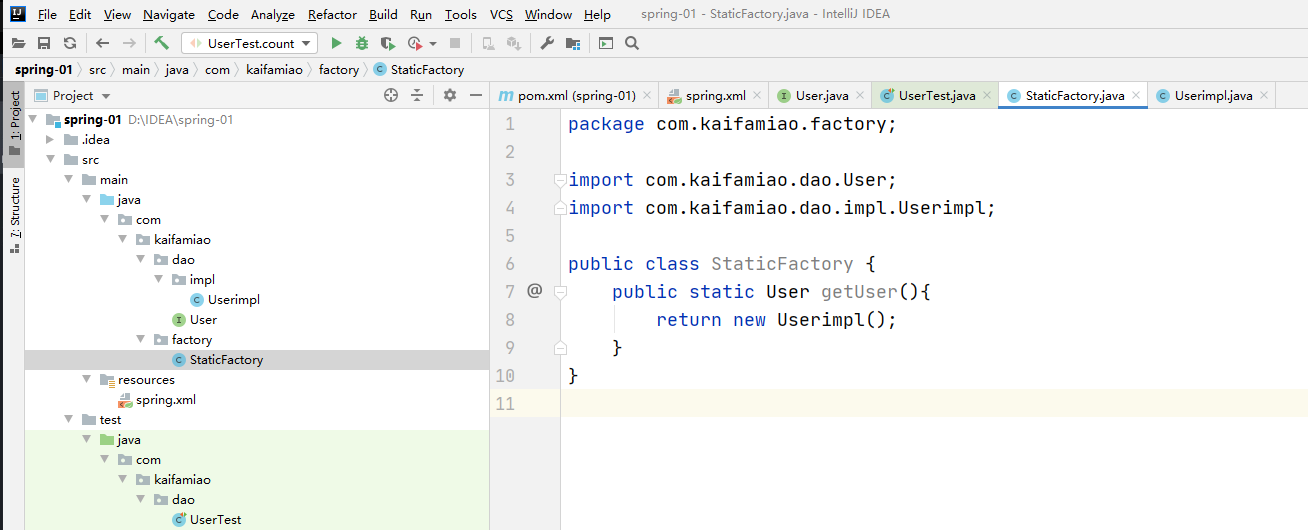The height and width of the screenshot is (530, 1308).
Task: Open Project panel gear options
Action: [x=450, y=96]
